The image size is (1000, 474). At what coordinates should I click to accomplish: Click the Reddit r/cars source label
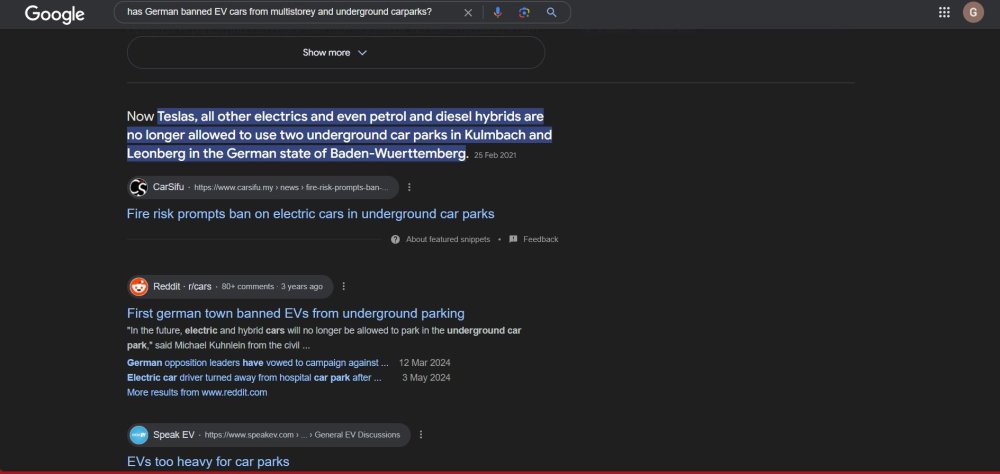point(182,286)
